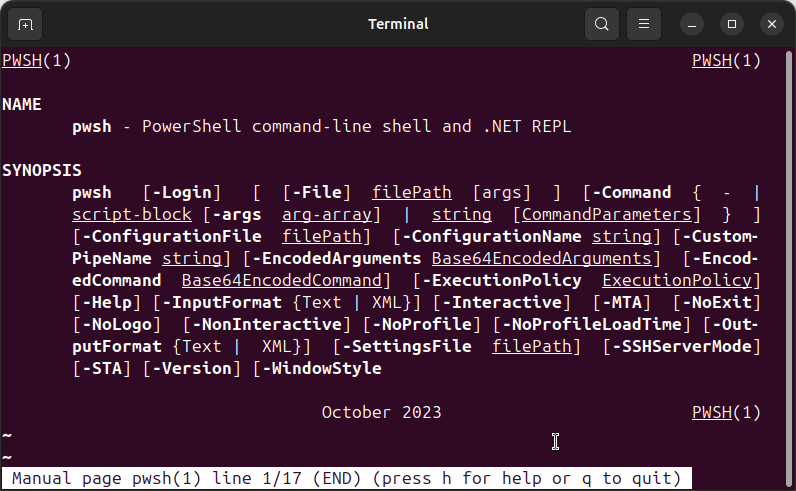Click the -SSHServerMode option

[x=681, y=346]
